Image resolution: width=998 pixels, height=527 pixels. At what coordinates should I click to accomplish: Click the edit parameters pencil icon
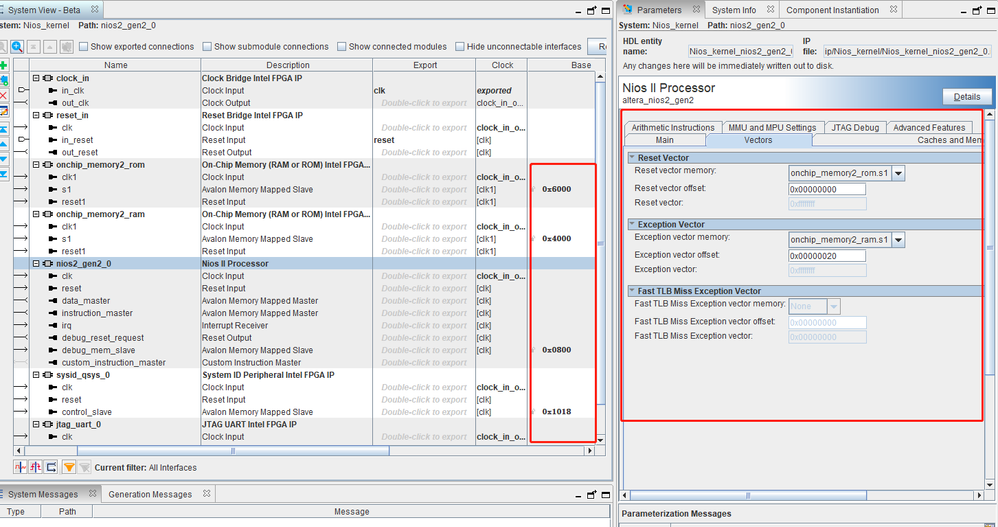point(3,111)
